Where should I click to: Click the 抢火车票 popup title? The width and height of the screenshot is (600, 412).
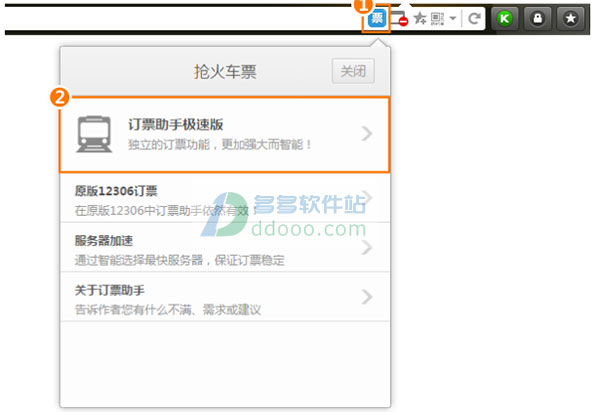pyautogui.click(x=225, y=72)
